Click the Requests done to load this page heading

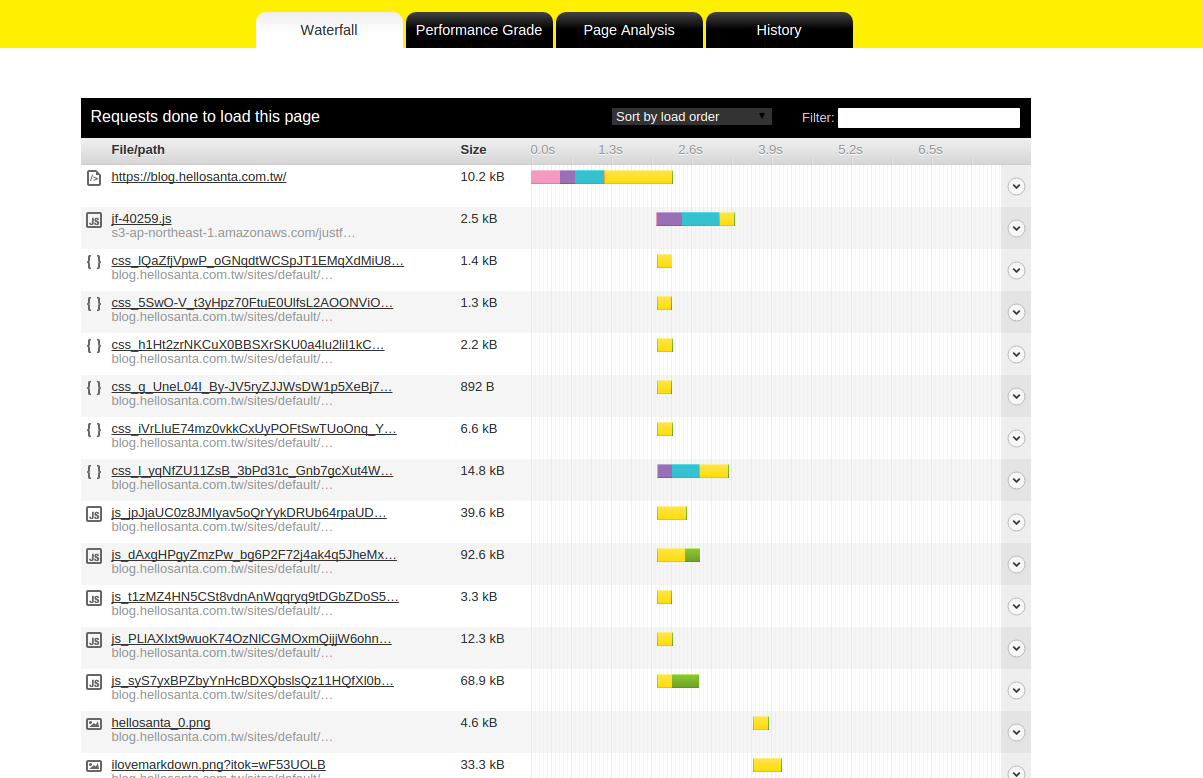[x=205, y=117]
